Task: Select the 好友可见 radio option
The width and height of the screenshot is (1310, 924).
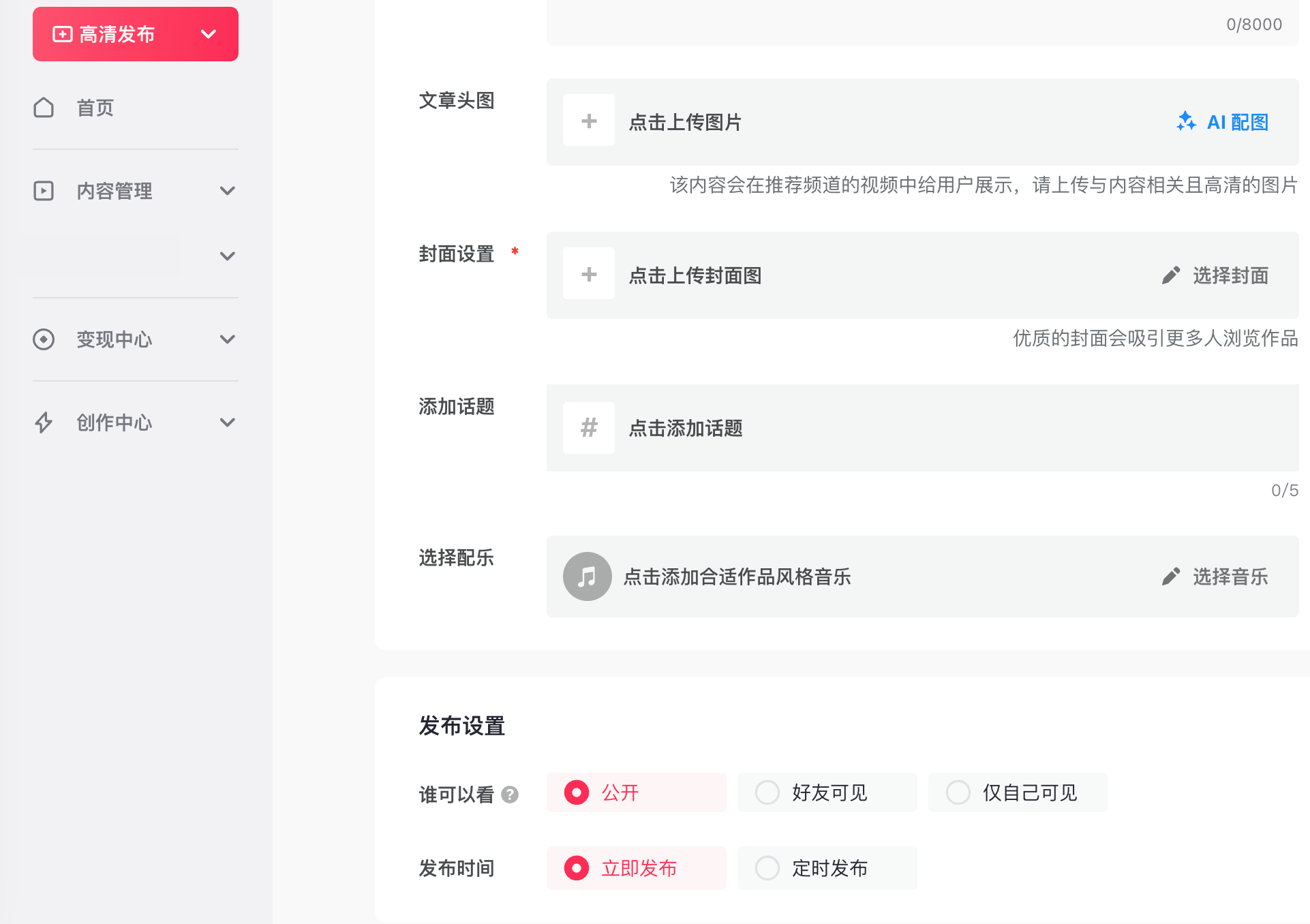Action: click(767, 792)
